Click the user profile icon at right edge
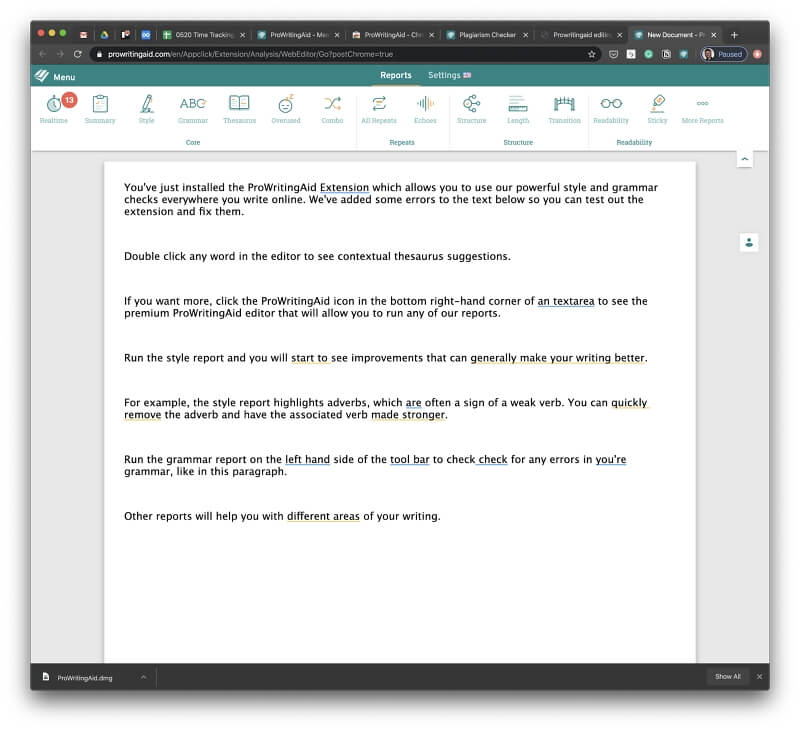The height and width of the screenshot is (731, 800). pos(748,242)
